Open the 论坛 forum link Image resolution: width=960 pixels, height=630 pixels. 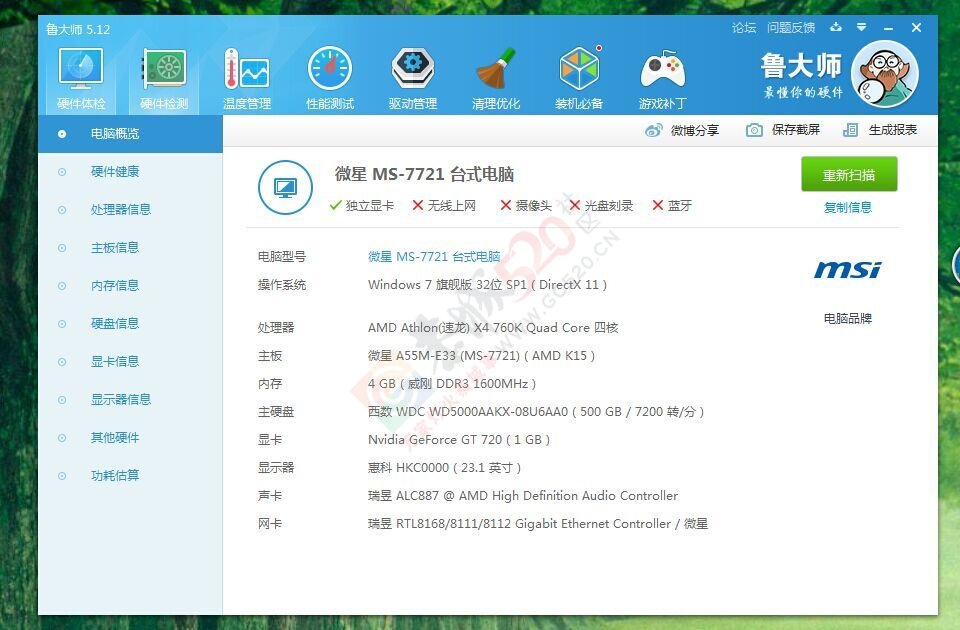(744, 28)
